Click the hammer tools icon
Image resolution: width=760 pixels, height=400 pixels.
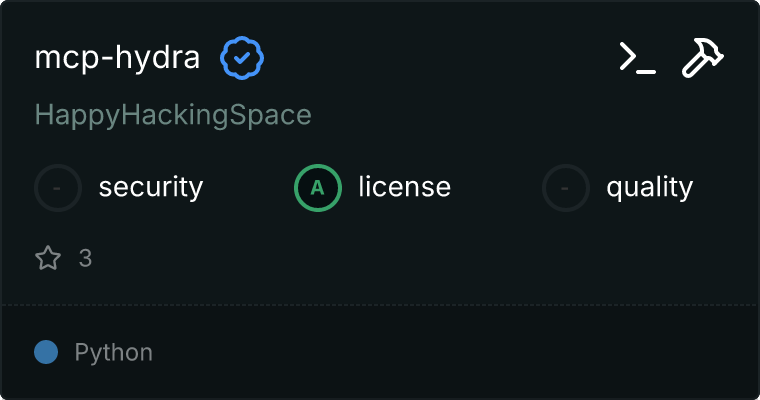703,59
